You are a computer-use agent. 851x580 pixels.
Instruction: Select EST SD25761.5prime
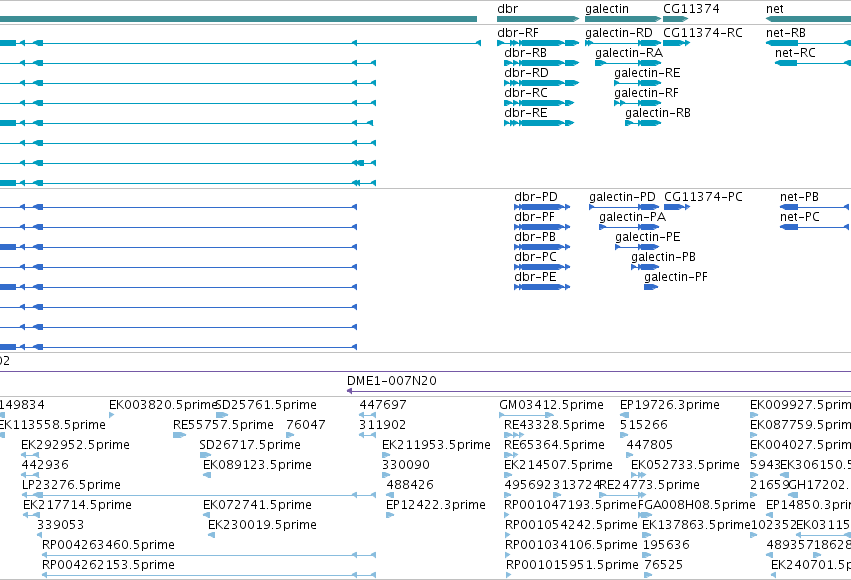pyautogui.click(x=266, y=405)
